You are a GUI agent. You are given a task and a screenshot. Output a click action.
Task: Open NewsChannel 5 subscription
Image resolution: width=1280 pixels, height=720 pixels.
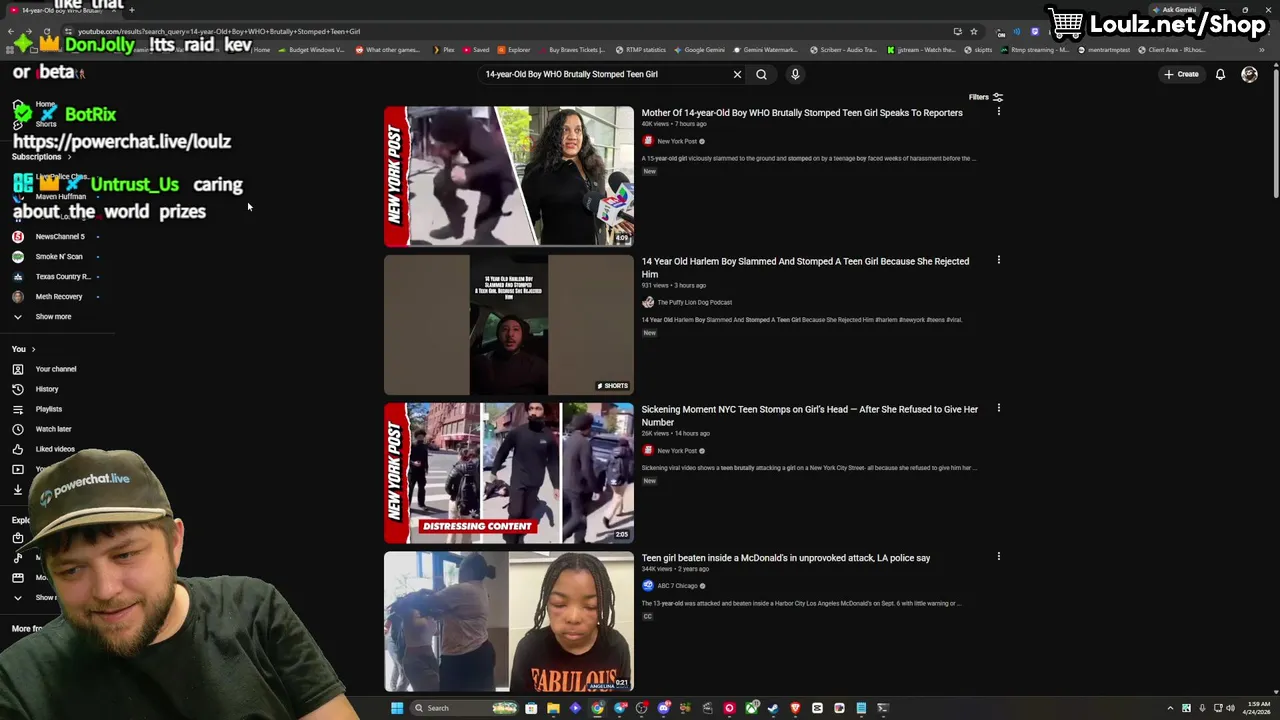[x=60, y=237]
